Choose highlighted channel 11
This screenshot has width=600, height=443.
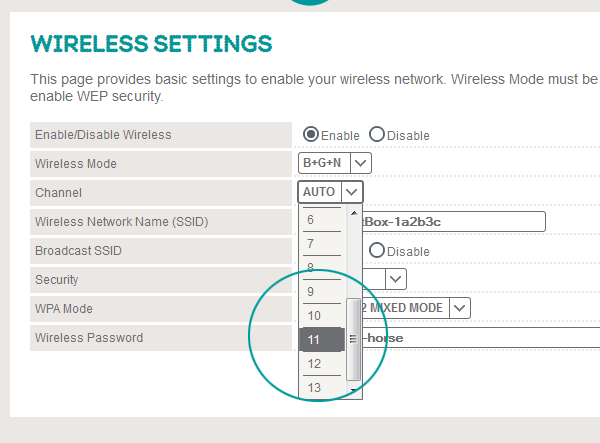click(x=322, y=339)
